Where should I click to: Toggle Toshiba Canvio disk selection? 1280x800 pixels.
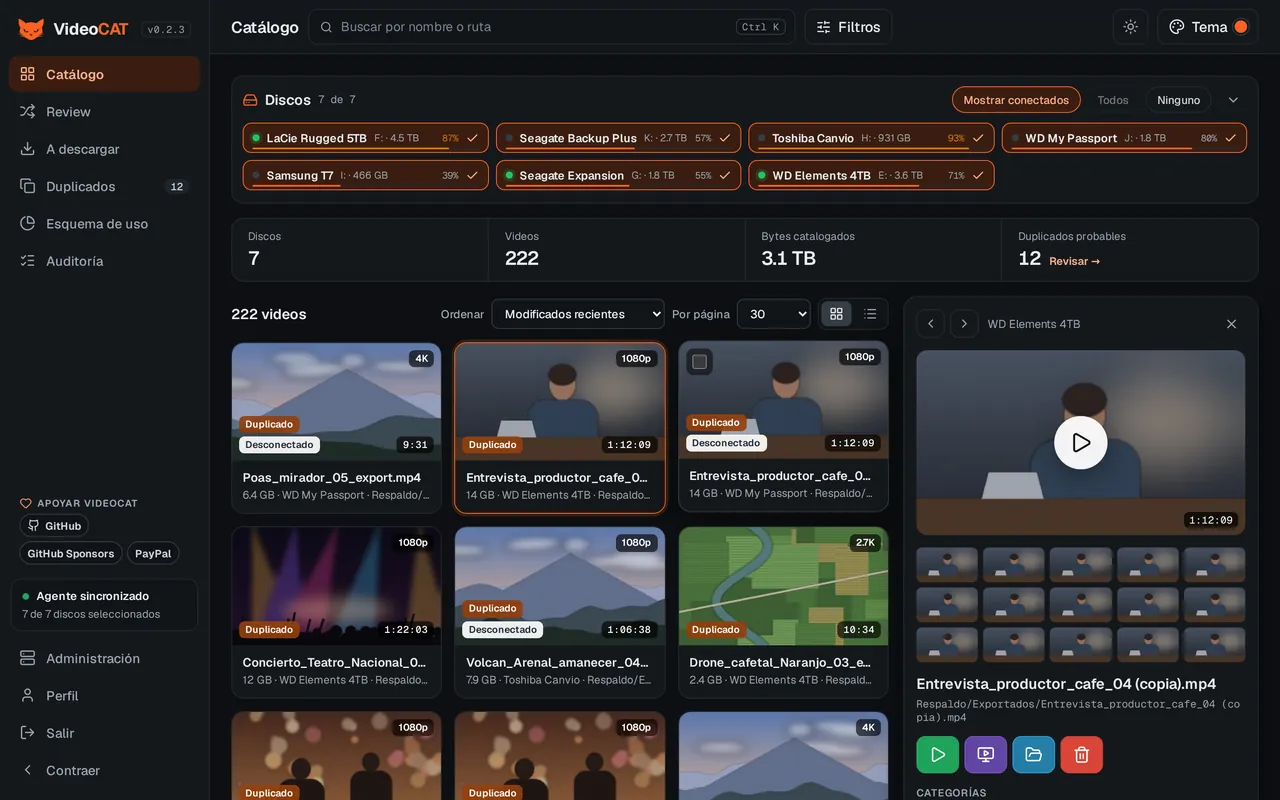(872, 138)
